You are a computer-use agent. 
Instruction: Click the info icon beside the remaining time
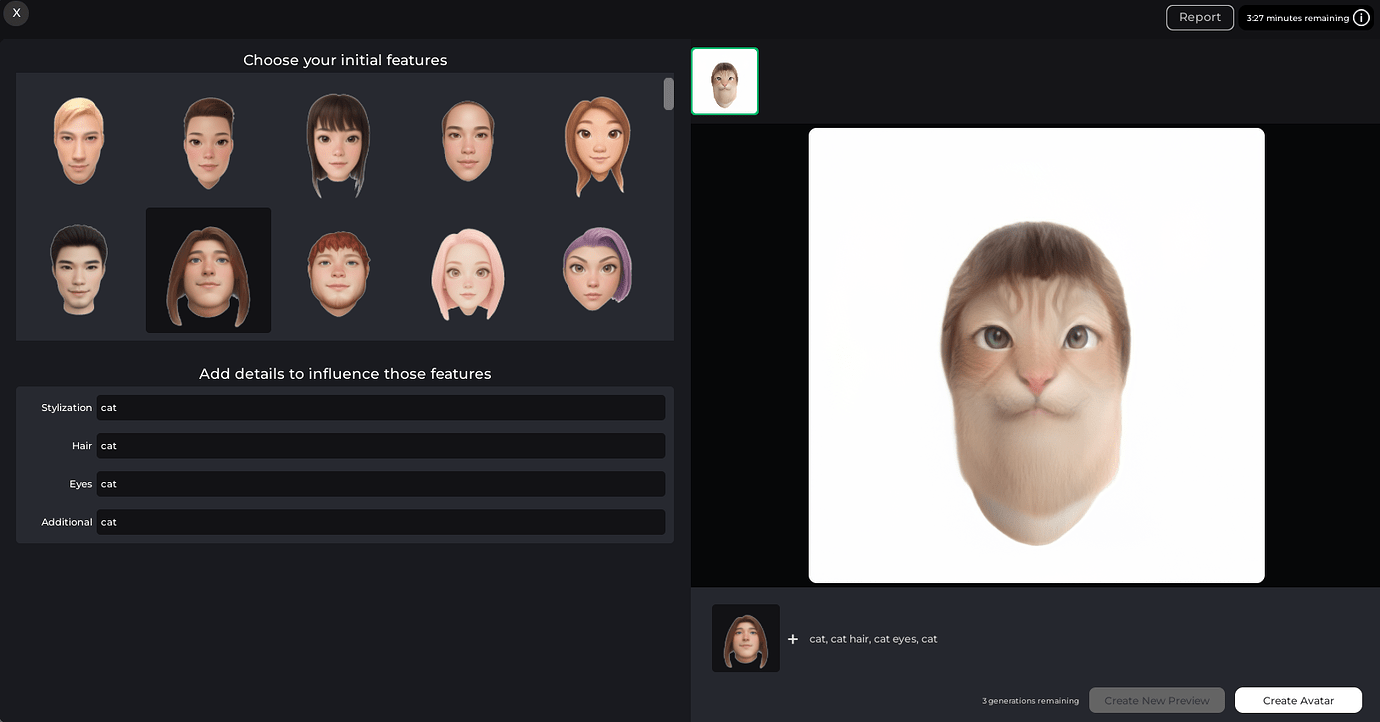1361,17
